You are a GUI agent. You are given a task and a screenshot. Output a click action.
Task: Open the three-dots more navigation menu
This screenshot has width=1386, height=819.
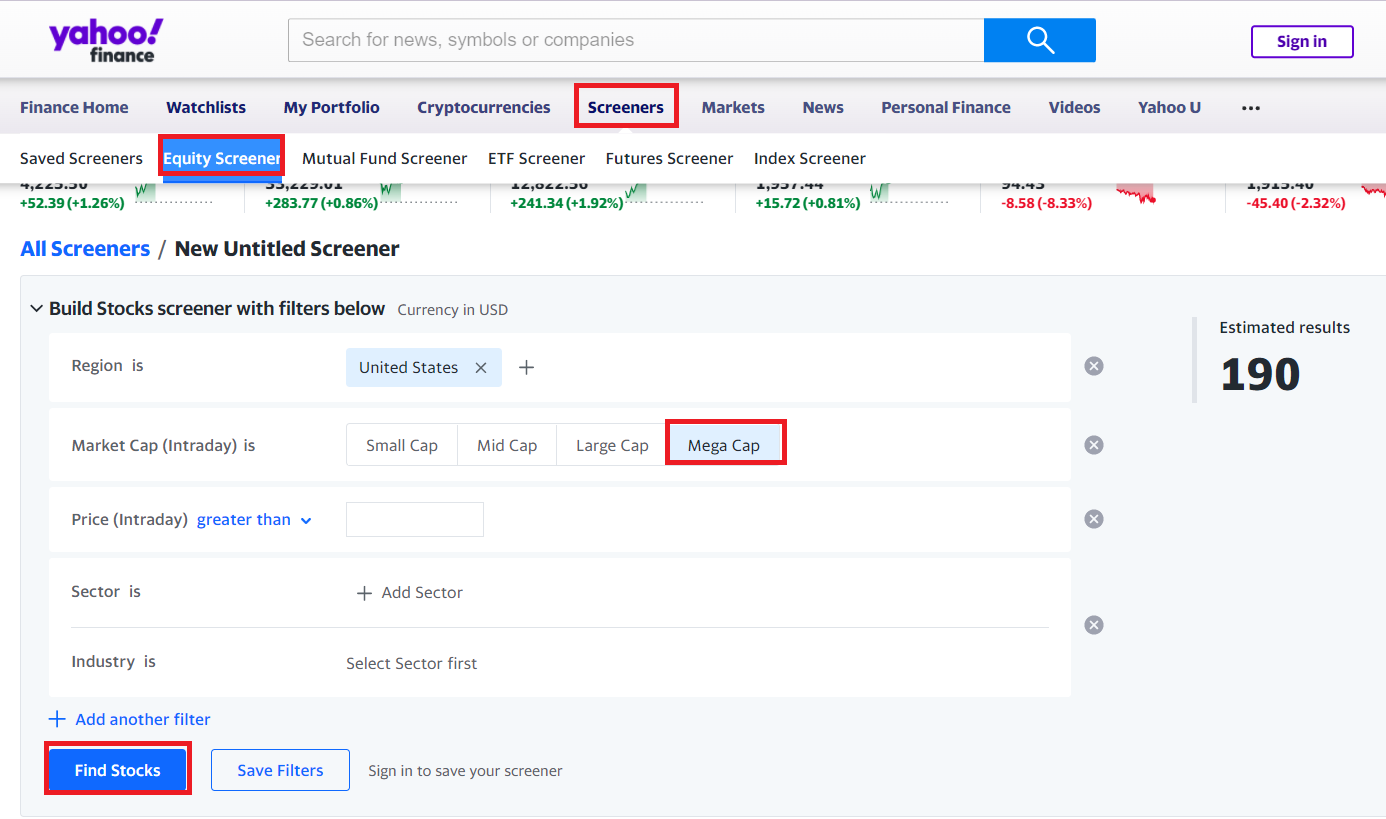tap(1251, 108)
